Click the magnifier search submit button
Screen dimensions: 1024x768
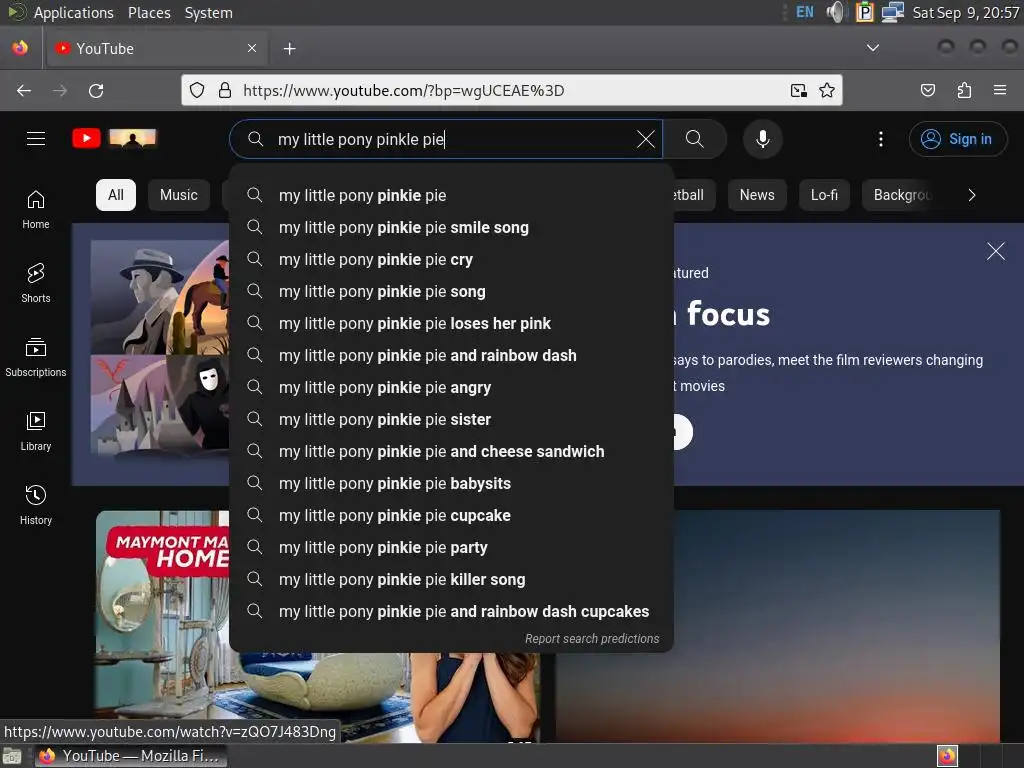coord(694,139)
